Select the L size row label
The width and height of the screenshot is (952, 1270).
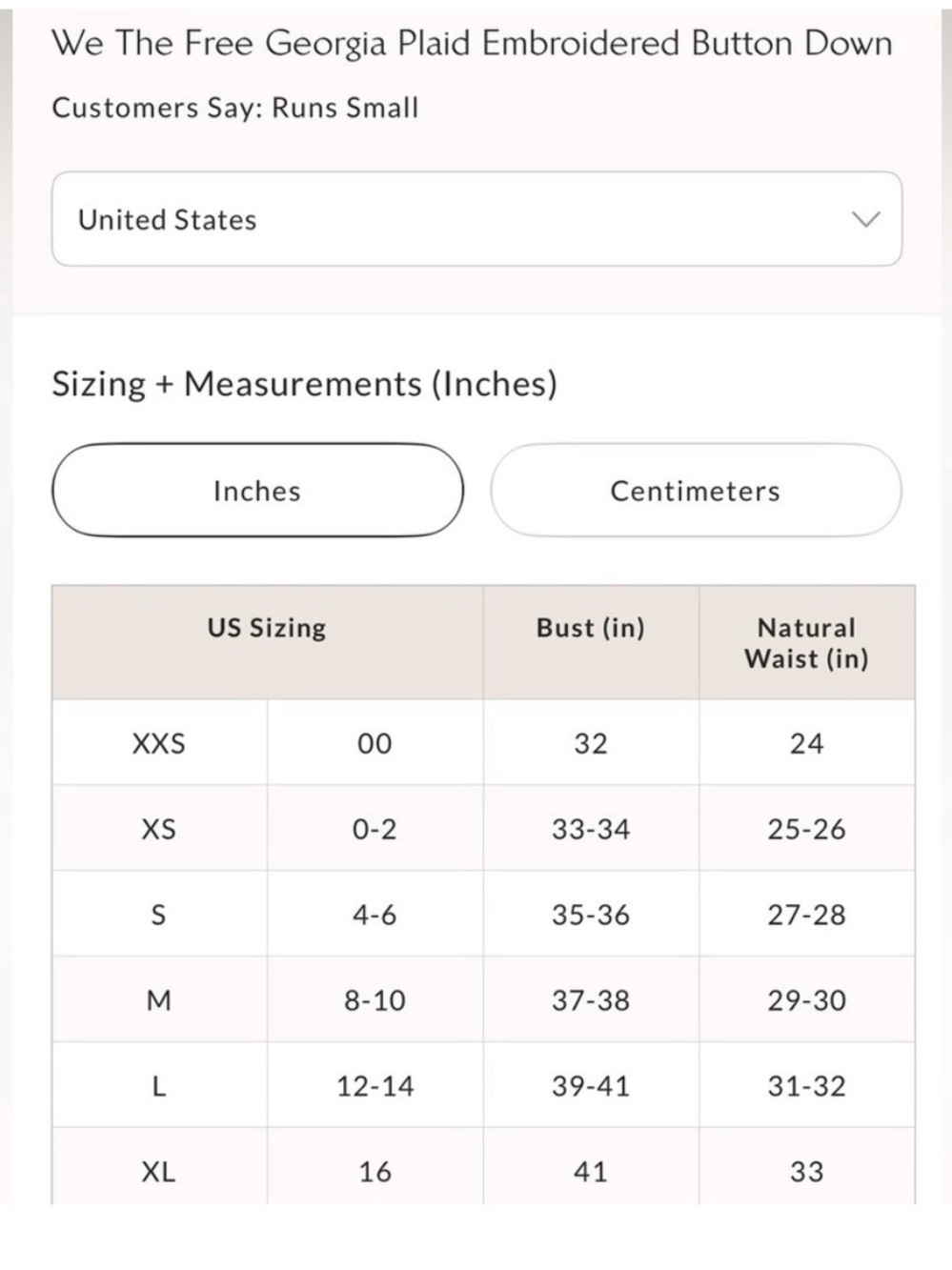[159, 1086]
